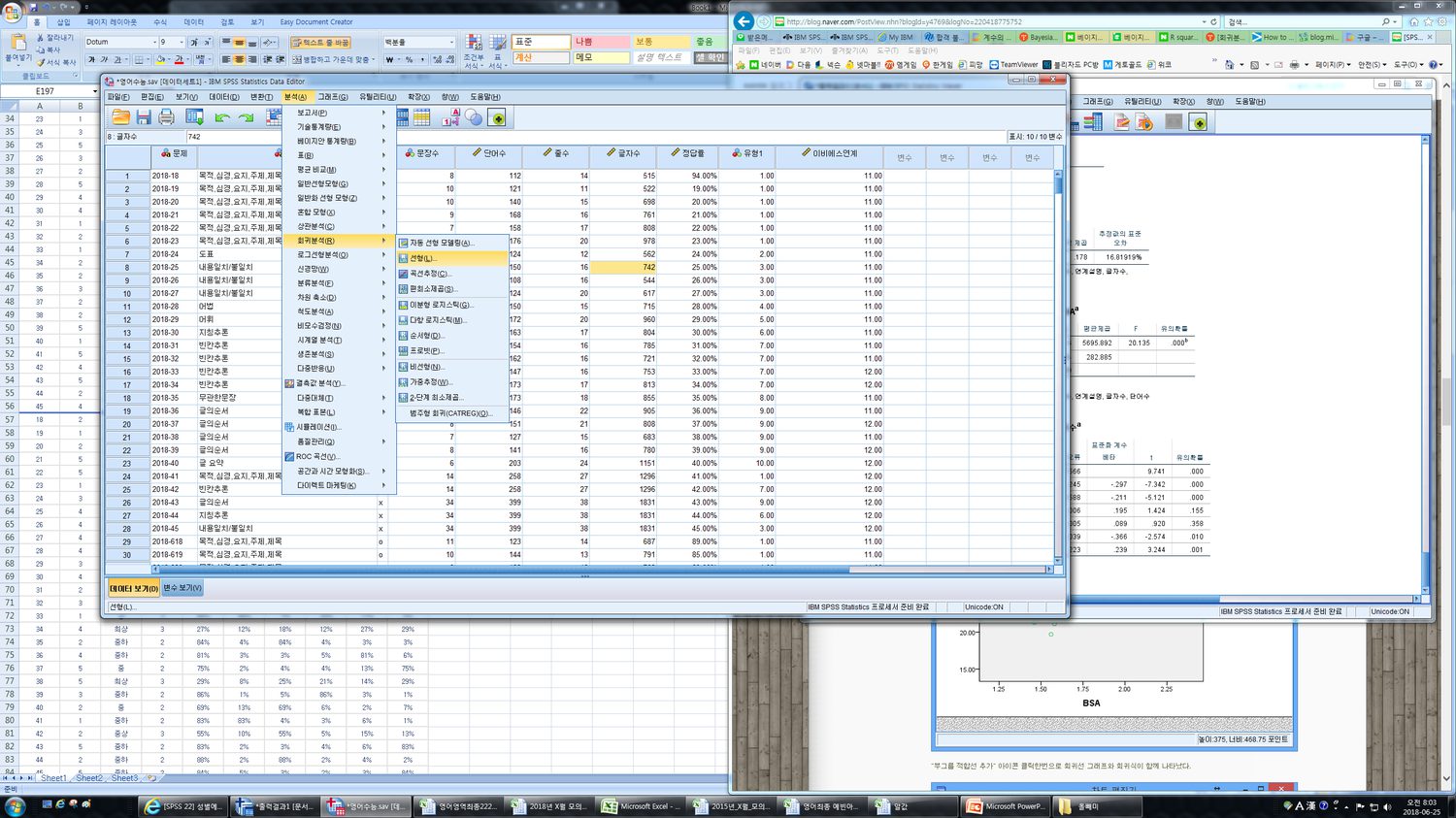
Task: Click the Windows Start button
Action: 17,806
